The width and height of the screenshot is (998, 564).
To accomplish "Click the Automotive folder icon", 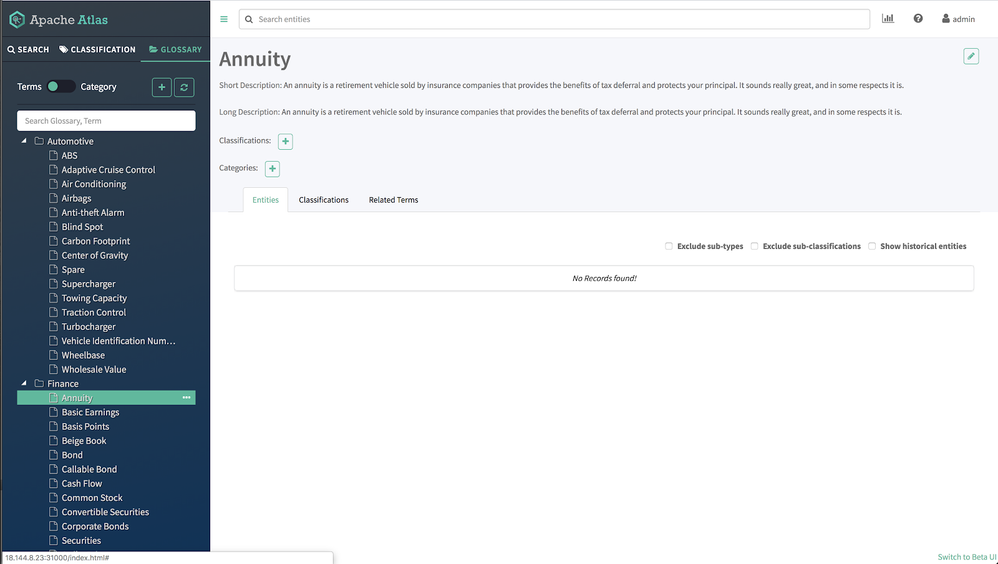I will tap(39, 141).
